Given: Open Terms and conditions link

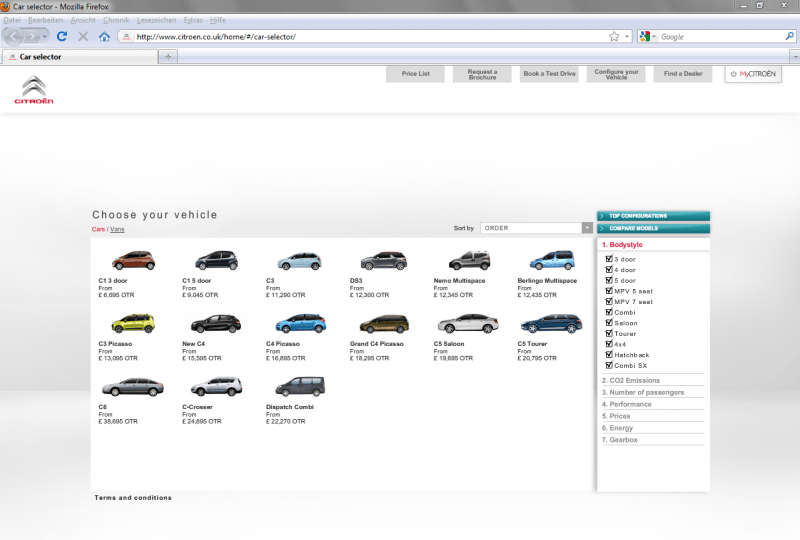Looking at the screenshot, I should pos(133,498).
